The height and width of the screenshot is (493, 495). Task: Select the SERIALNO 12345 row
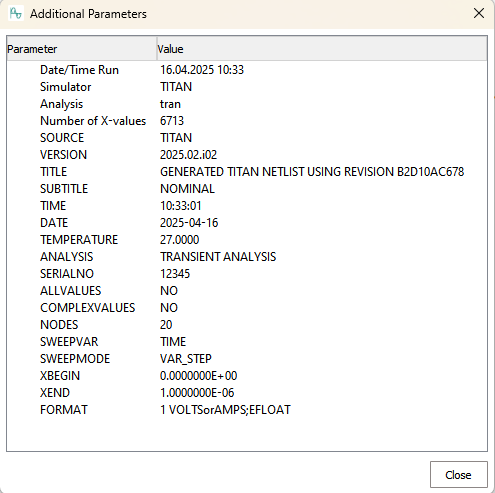click(247, 274)
